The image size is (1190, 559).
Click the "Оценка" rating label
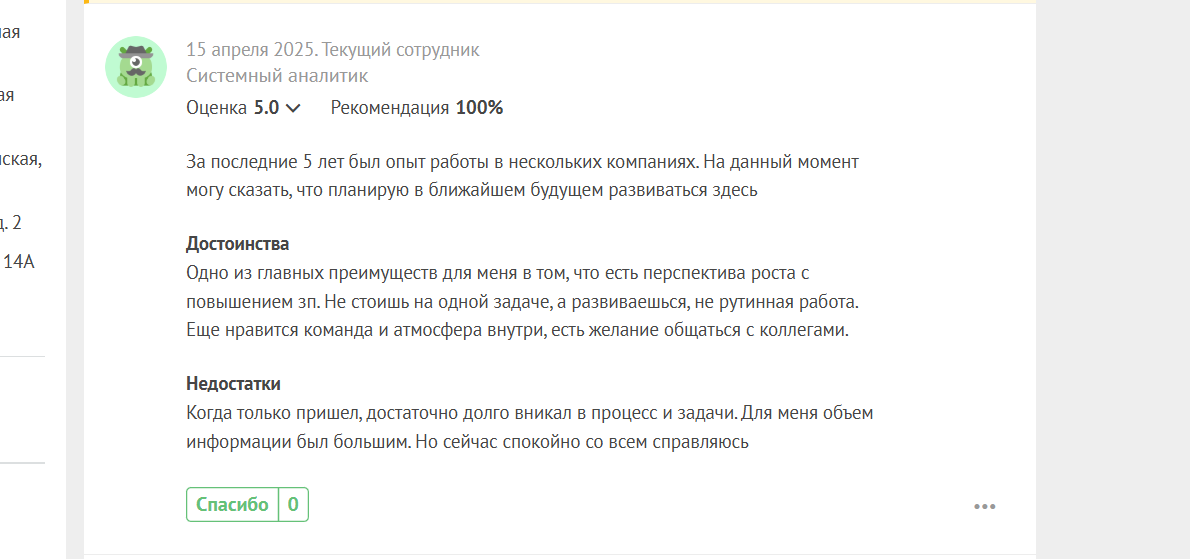217,108
